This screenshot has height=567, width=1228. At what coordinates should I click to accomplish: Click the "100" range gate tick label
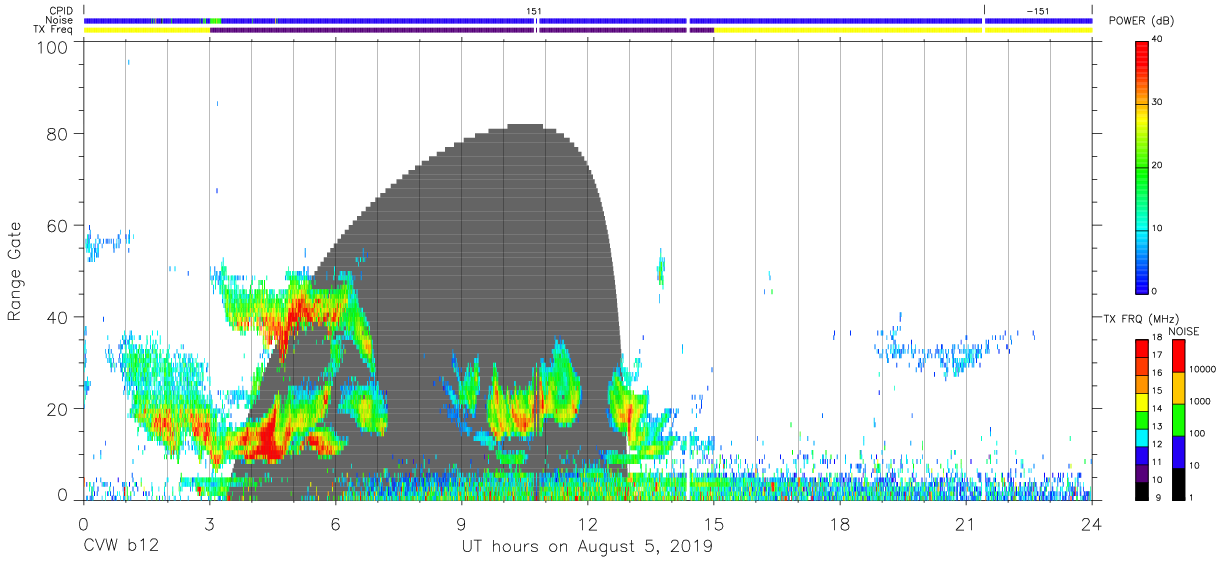[x=53, y=47]
